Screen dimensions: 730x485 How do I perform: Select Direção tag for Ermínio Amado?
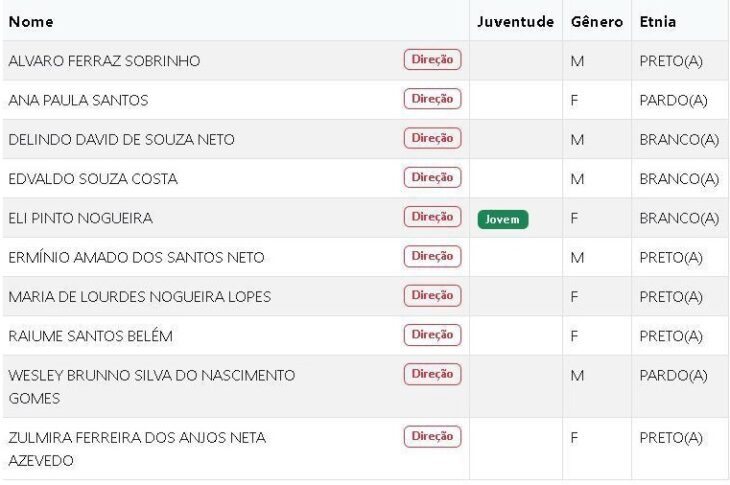click(x=432, y=256)
